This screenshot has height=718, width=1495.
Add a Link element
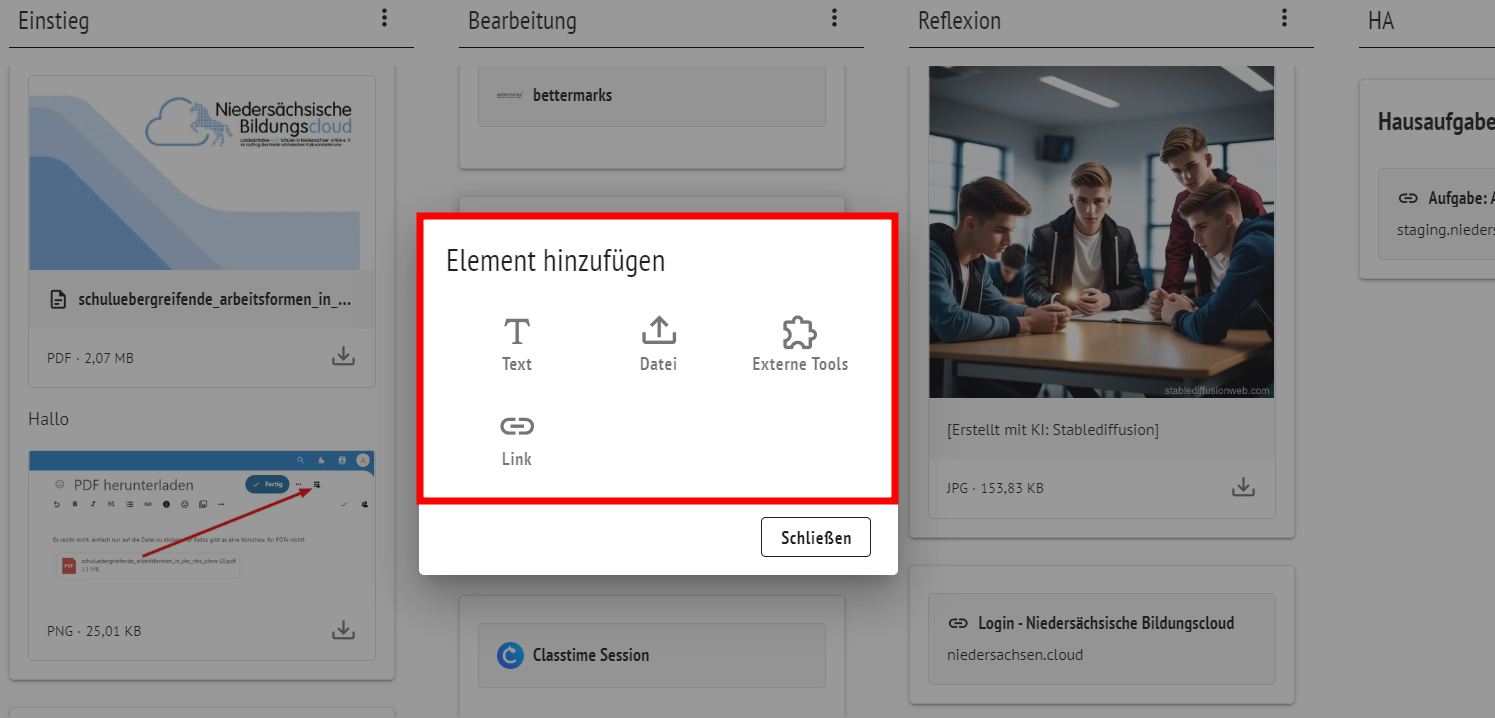(x=516, y=436)
